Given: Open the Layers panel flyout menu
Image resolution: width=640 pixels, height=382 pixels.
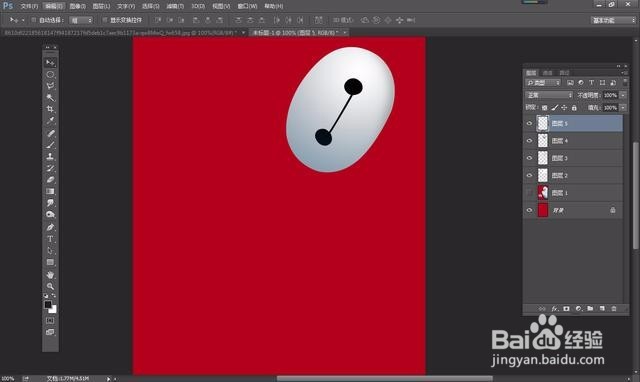Looking at the screenshot, I should (624, 73).
